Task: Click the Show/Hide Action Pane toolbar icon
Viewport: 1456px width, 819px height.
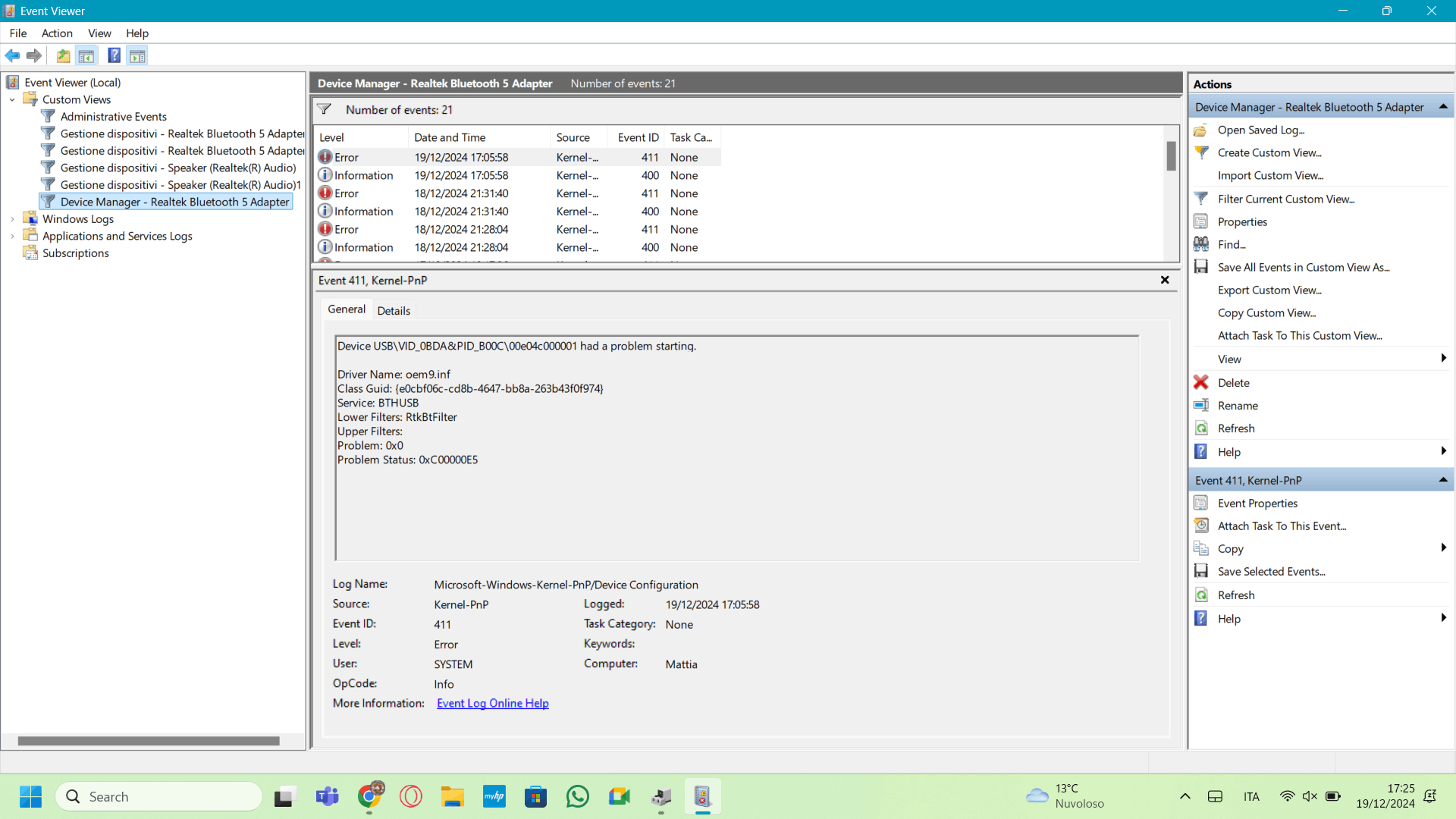Action: pos(137,55)
